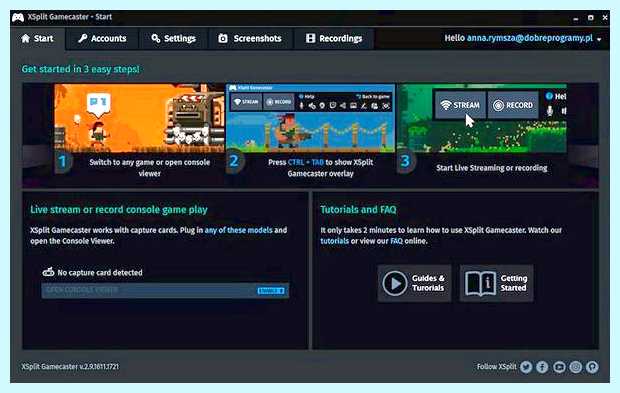The image size is (620, 393).
Task: Select step 1 game thumbnail image
Action: 139,118
